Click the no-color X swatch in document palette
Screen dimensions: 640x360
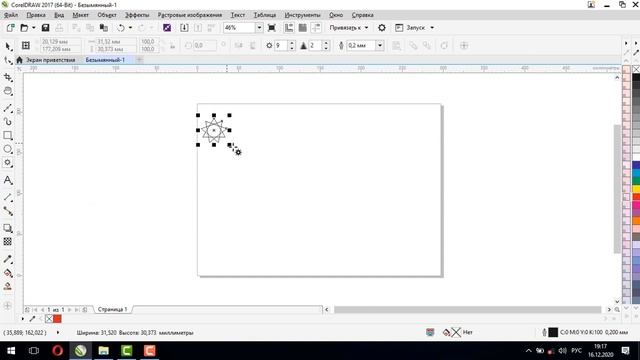pyautogui.click(x=49, y=318)
